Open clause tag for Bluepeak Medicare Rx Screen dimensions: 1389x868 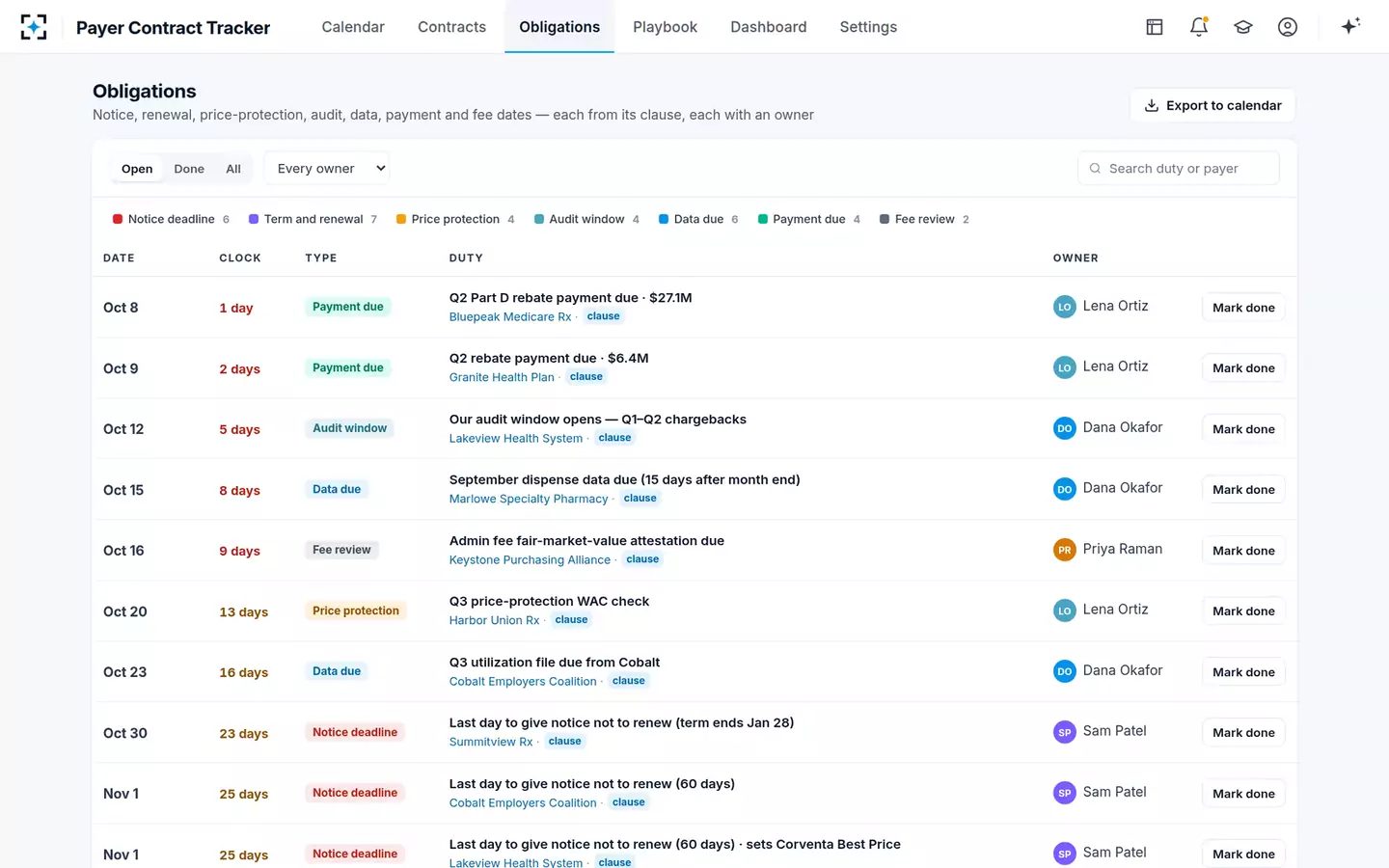(604, 316)
